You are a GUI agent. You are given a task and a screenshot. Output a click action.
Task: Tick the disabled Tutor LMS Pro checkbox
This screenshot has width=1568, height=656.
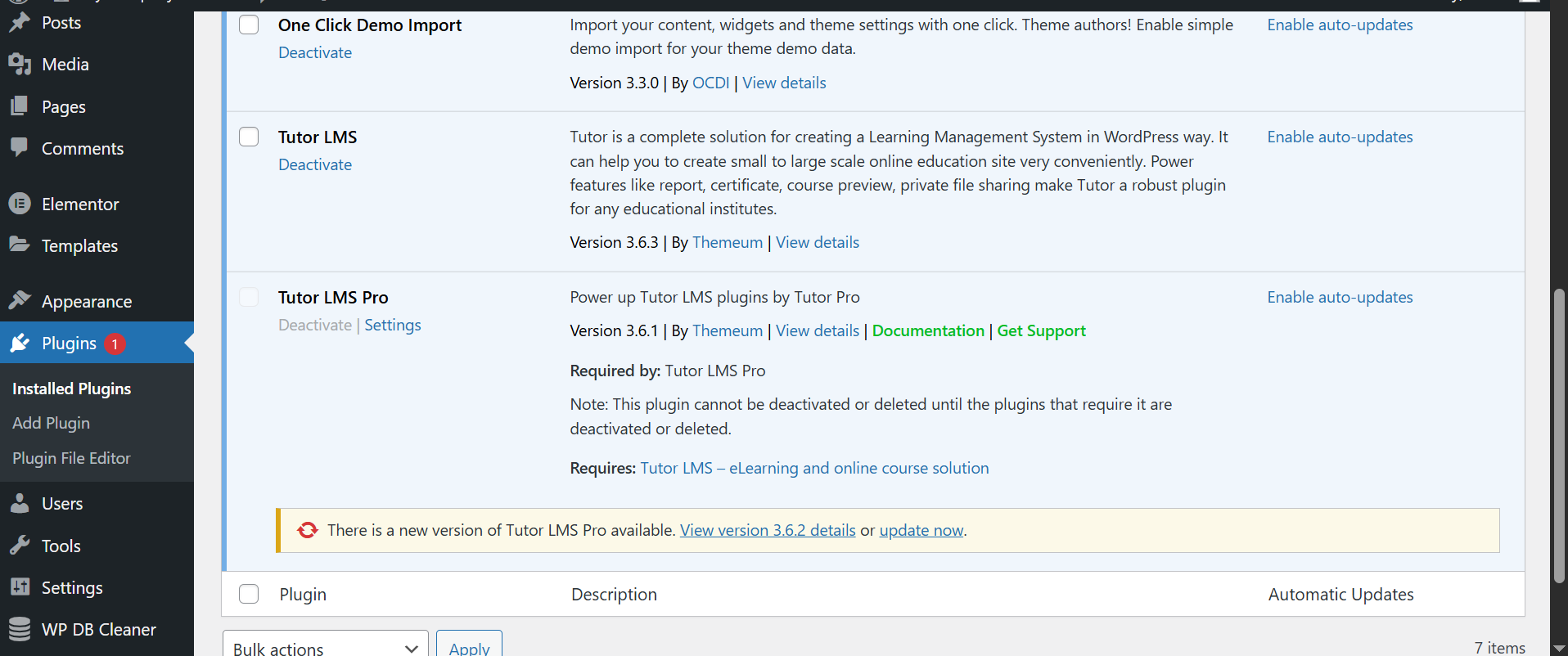click(249, 297)
